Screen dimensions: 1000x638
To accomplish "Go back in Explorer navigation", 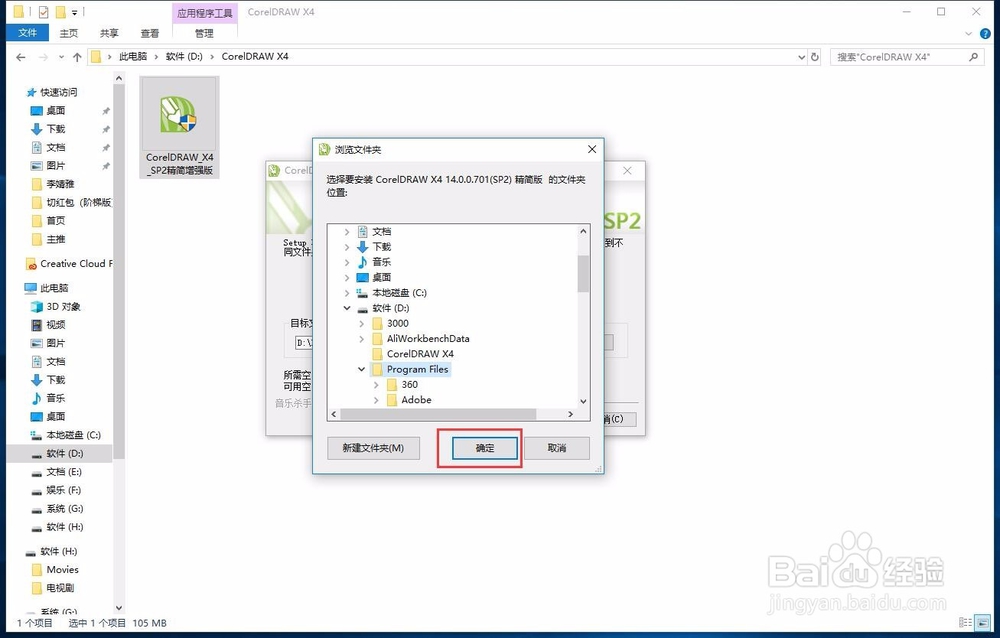I will [x=20, y=57].
